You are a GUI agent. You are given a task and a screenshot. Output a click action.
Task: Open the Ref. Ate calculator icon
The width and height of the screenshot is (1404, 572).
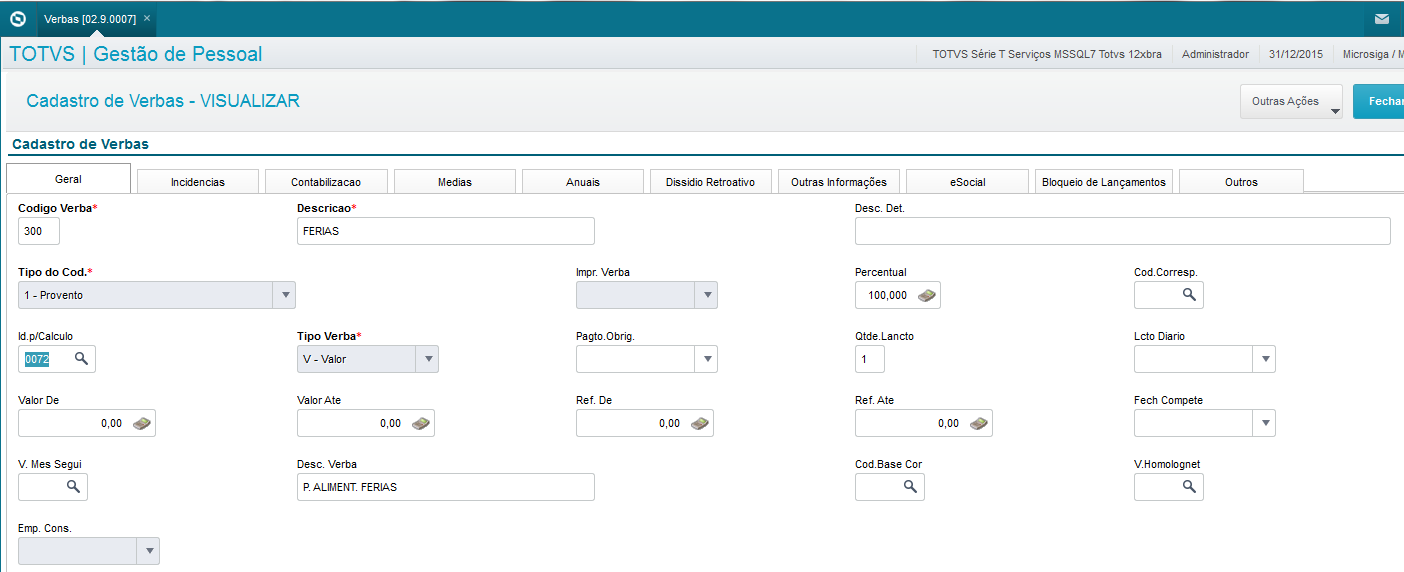[979, 423]
